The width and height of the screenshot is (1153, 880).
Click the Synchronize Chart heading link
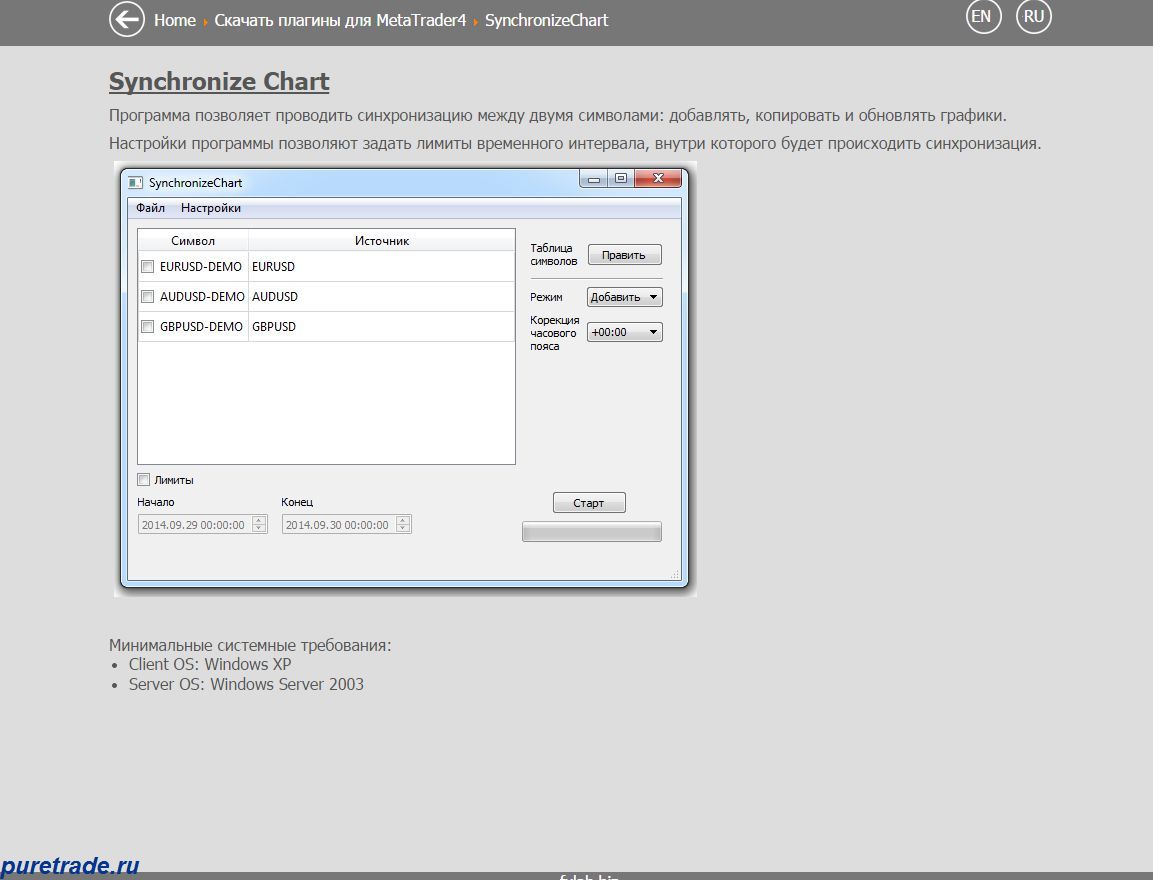tap(219, 81)
